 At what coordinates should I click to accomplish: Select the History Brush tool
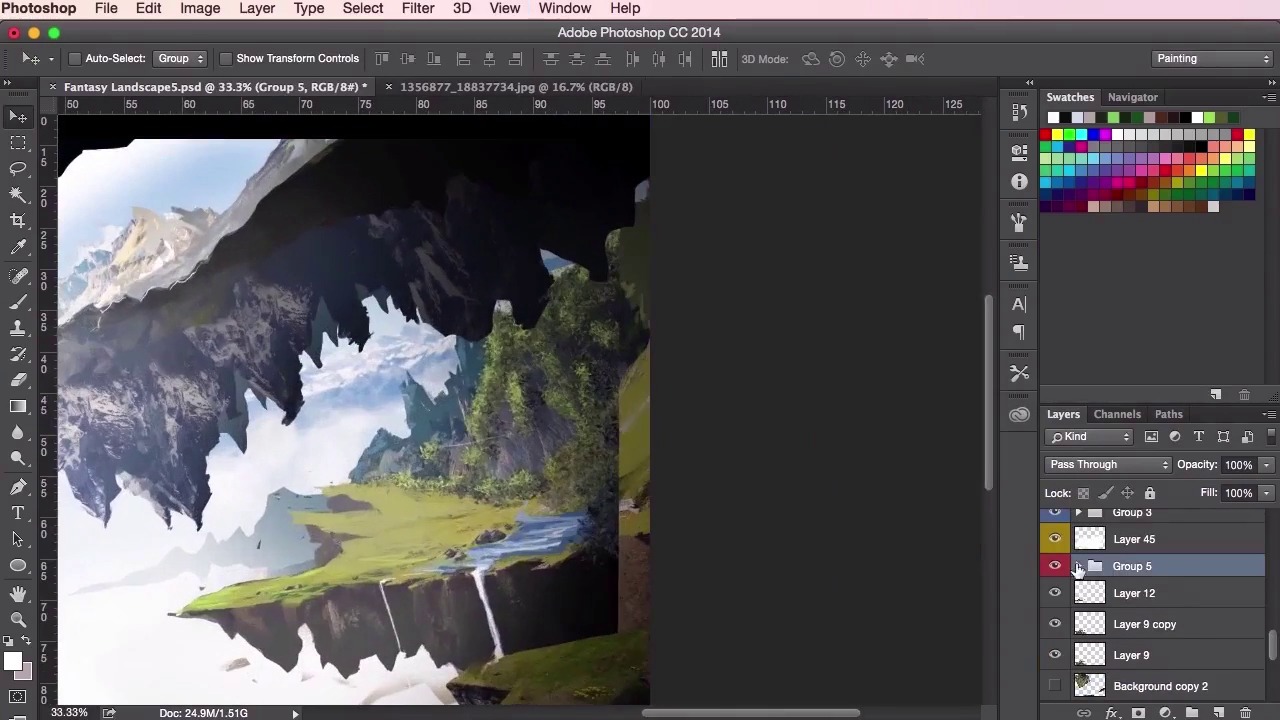pos(18,354)
